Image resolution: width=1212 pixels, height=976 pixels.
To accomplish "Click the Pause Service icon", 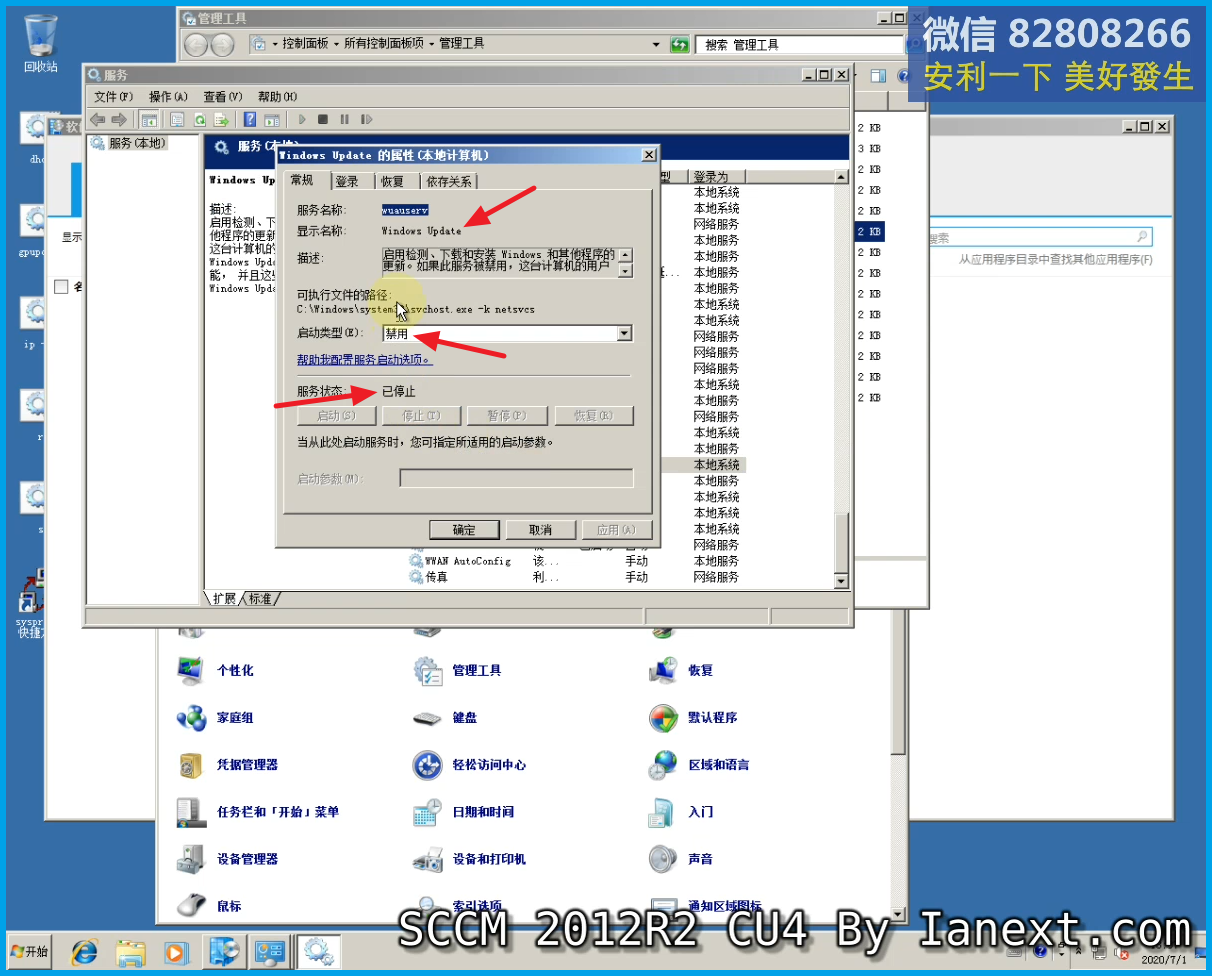I will tap(344, 119).
